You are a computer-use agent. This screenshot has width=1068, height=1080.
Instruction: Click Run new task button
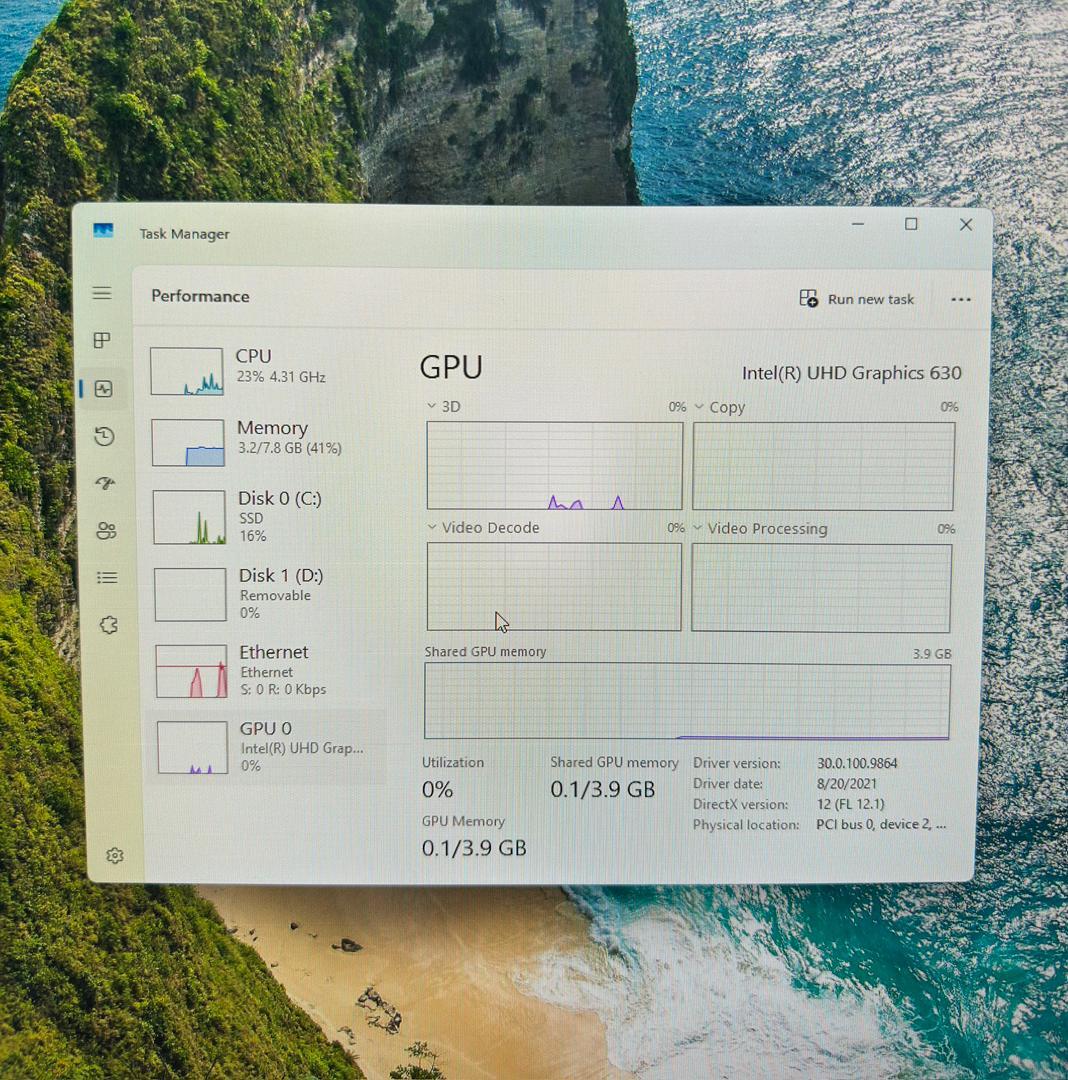[857, 299]
